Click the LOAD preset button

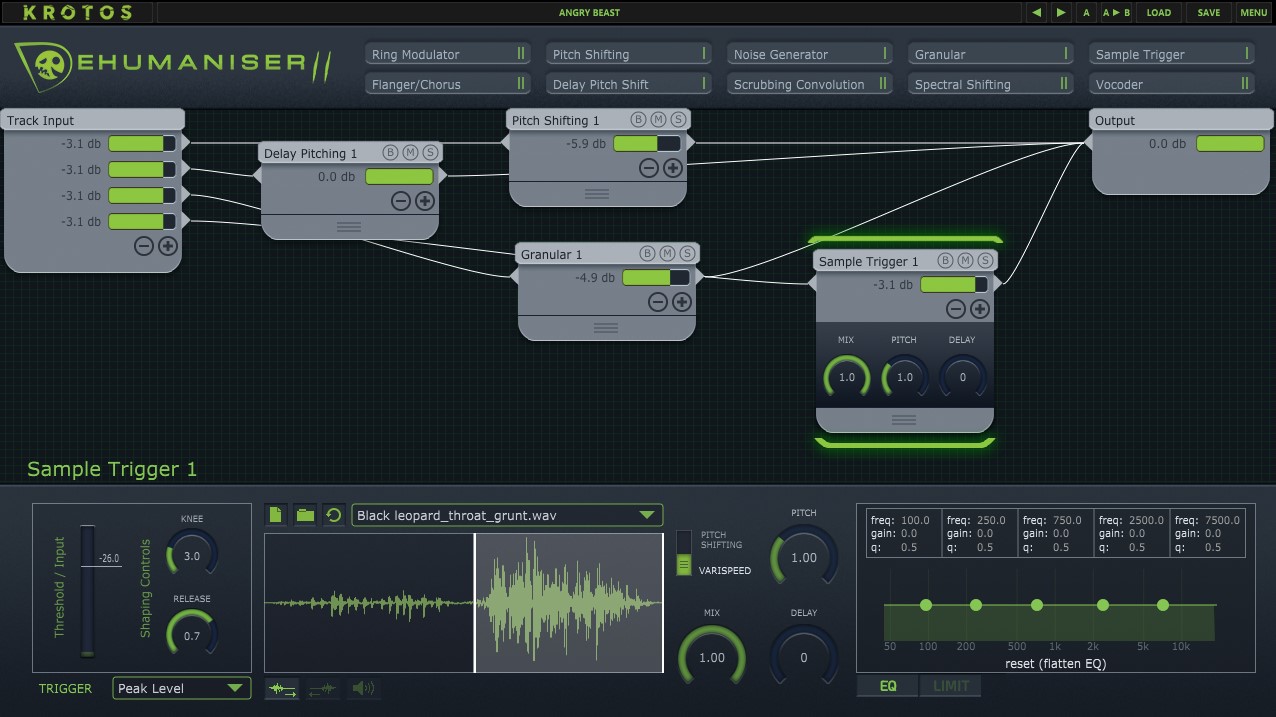(1158, 12)
